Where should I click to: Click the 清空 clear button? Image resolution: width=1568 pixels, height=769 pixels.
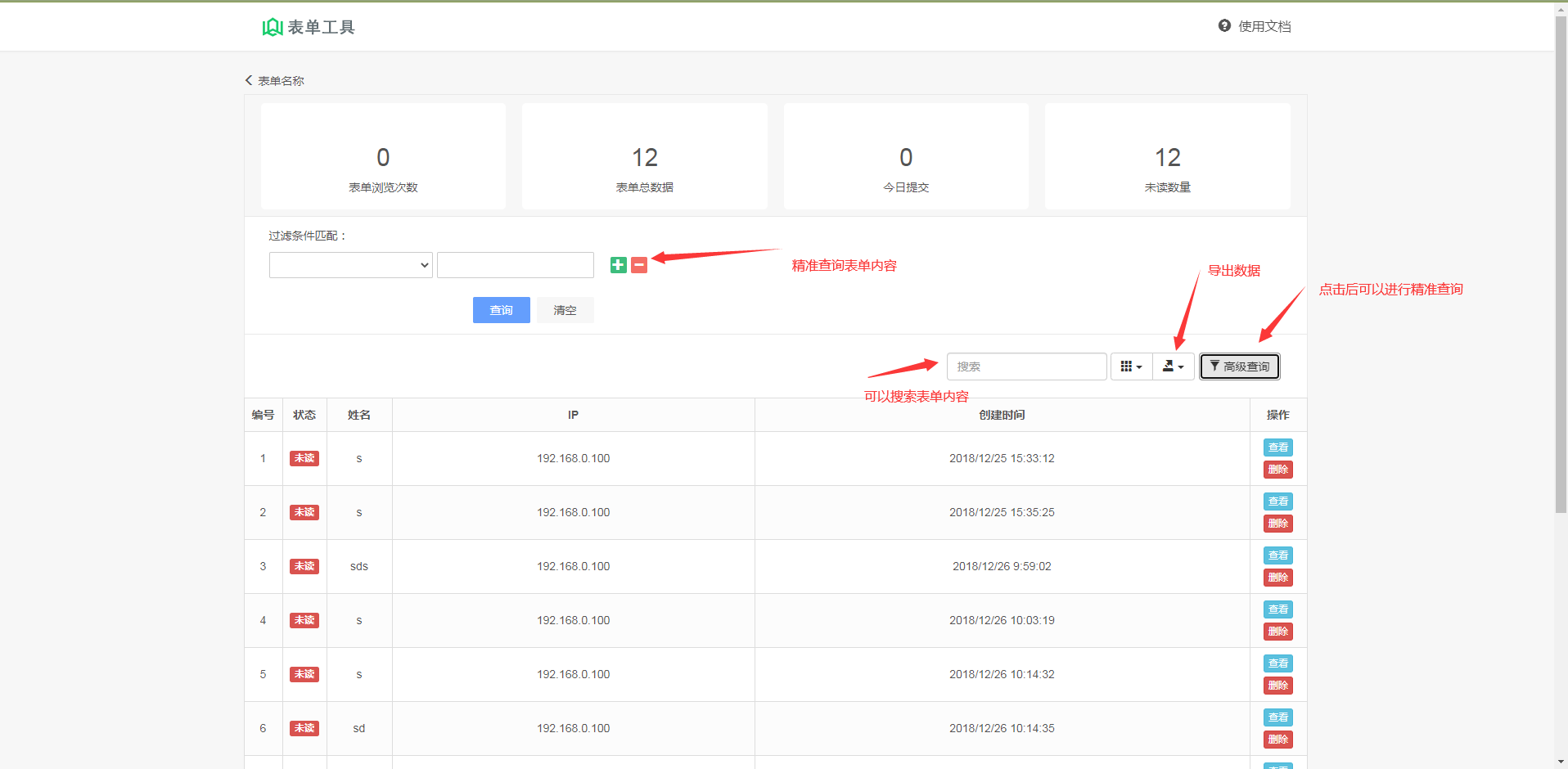[x=565, y=310]
